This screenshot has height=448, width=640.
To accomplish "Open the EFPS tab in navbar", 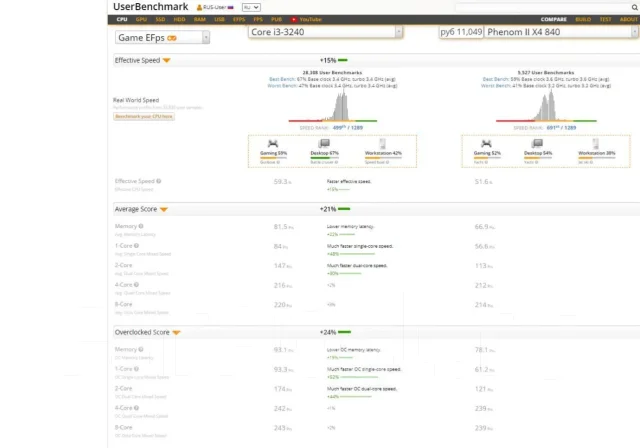I will (x=239, y=19).
